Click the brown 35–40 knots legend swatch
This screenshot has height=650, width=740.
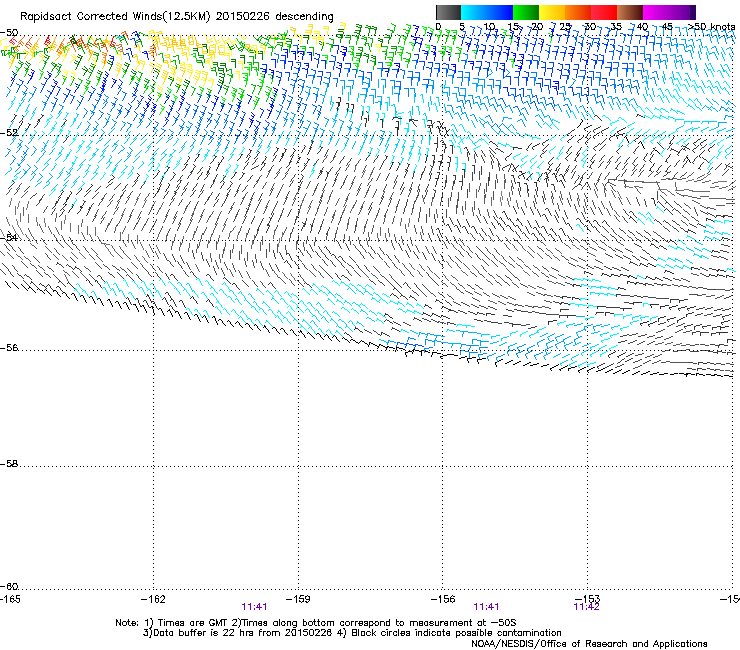(630, 12)
